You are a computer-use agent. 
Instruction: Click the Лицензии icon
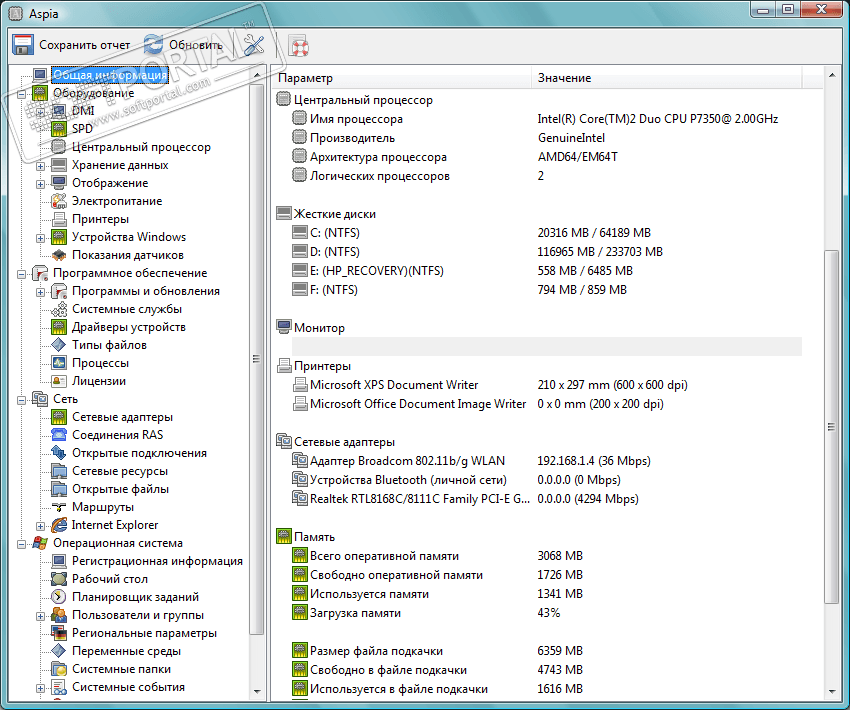click(59, 381)
